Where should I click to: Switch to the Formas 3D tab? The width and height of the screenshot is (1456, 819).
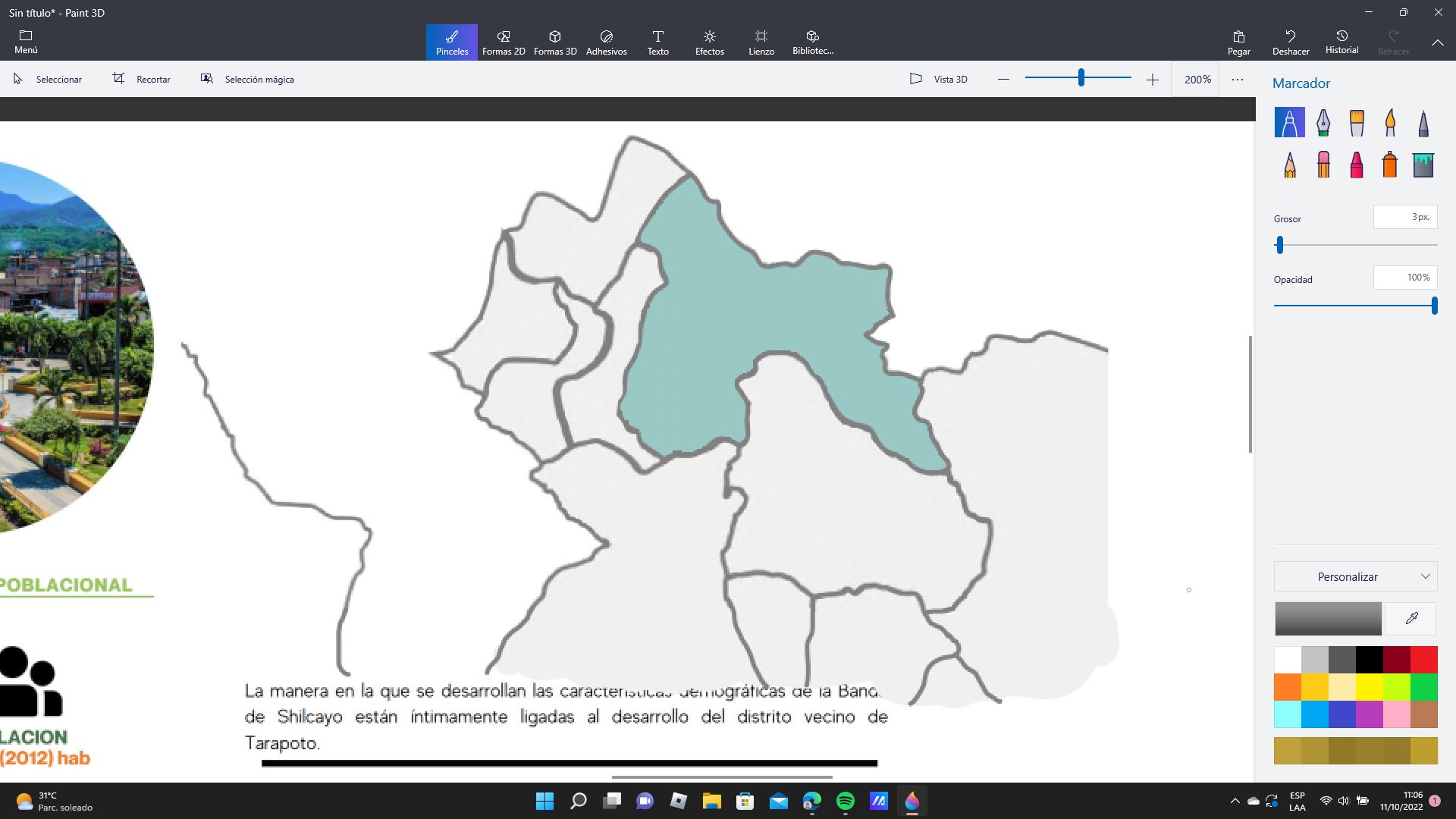point(555,42)
